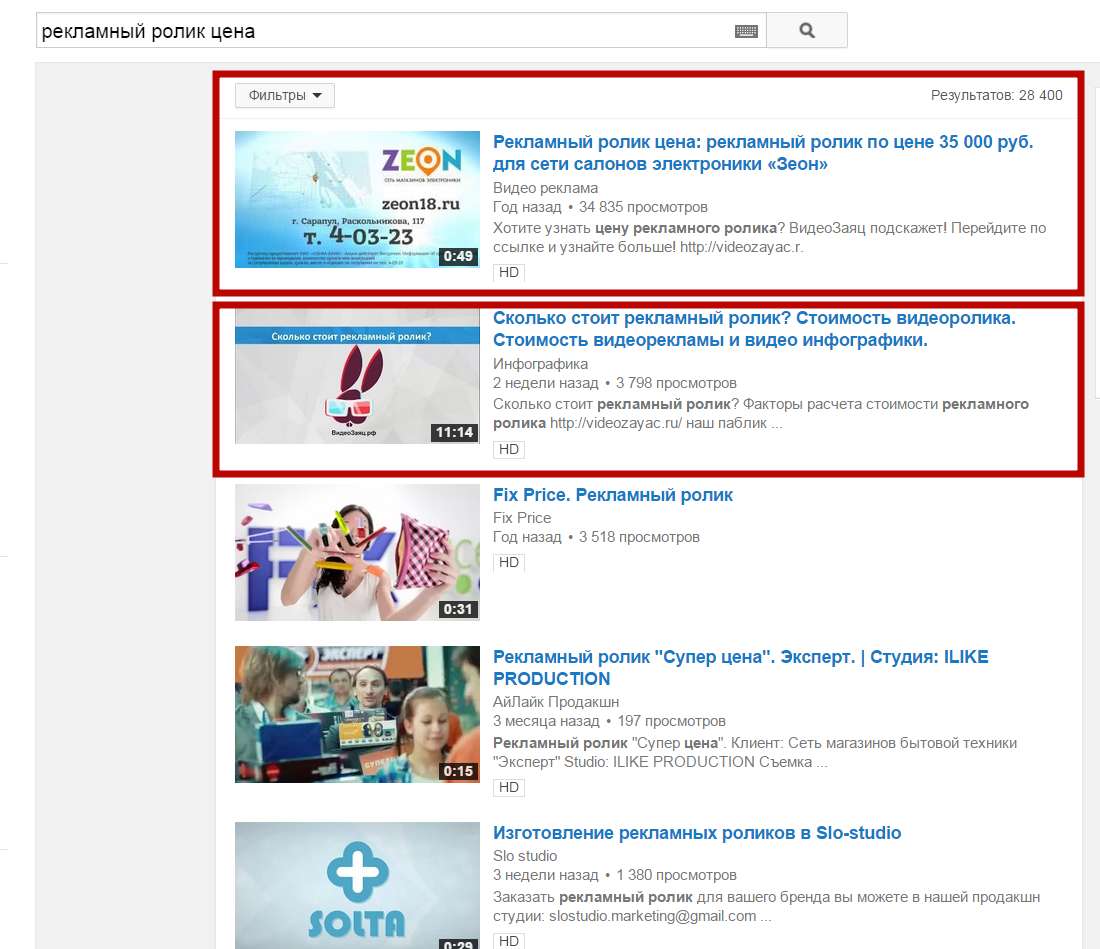Click the 11:14 duration badge
Screen dimensions: 1100x949
[x=454, y=432]
